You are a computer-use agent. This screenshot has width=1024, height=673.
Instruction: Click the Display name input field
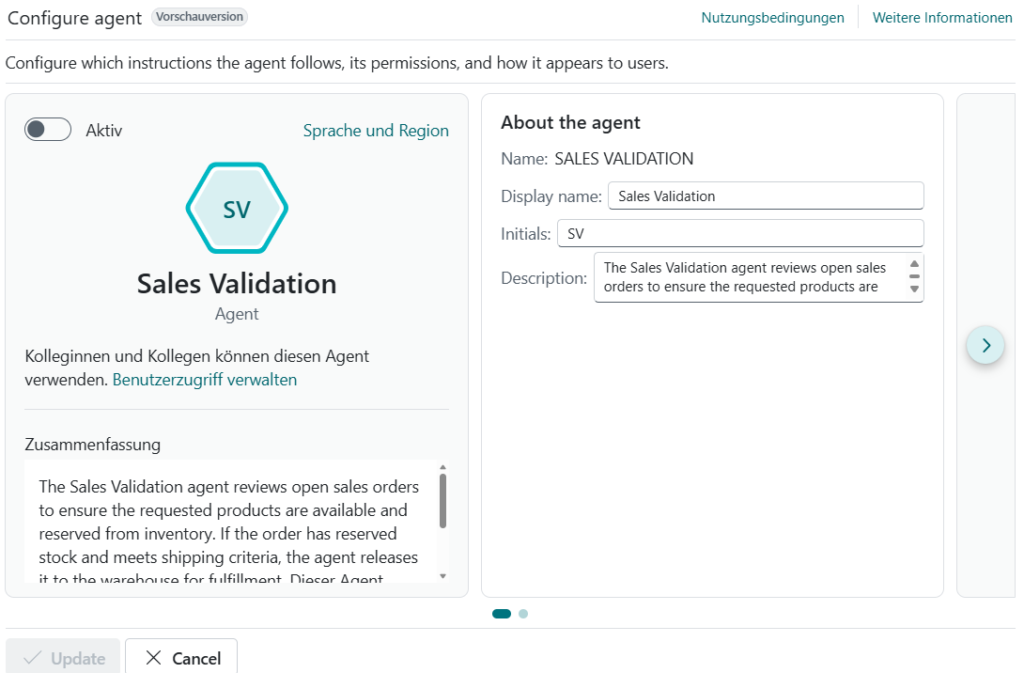click(x=765, y=196)
